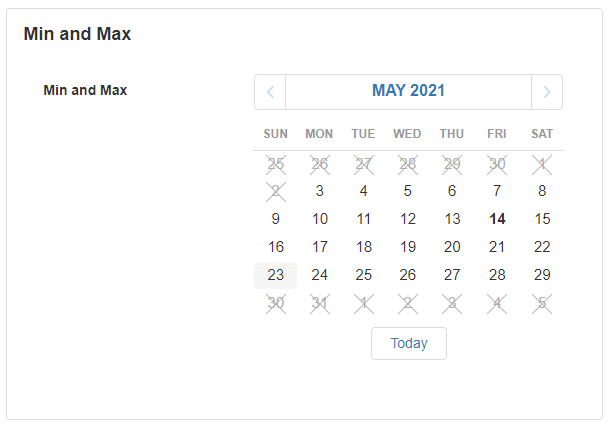This screenshot has width=611, height=427.
Task: Select Friday May 21
Action: pos(497,247)
